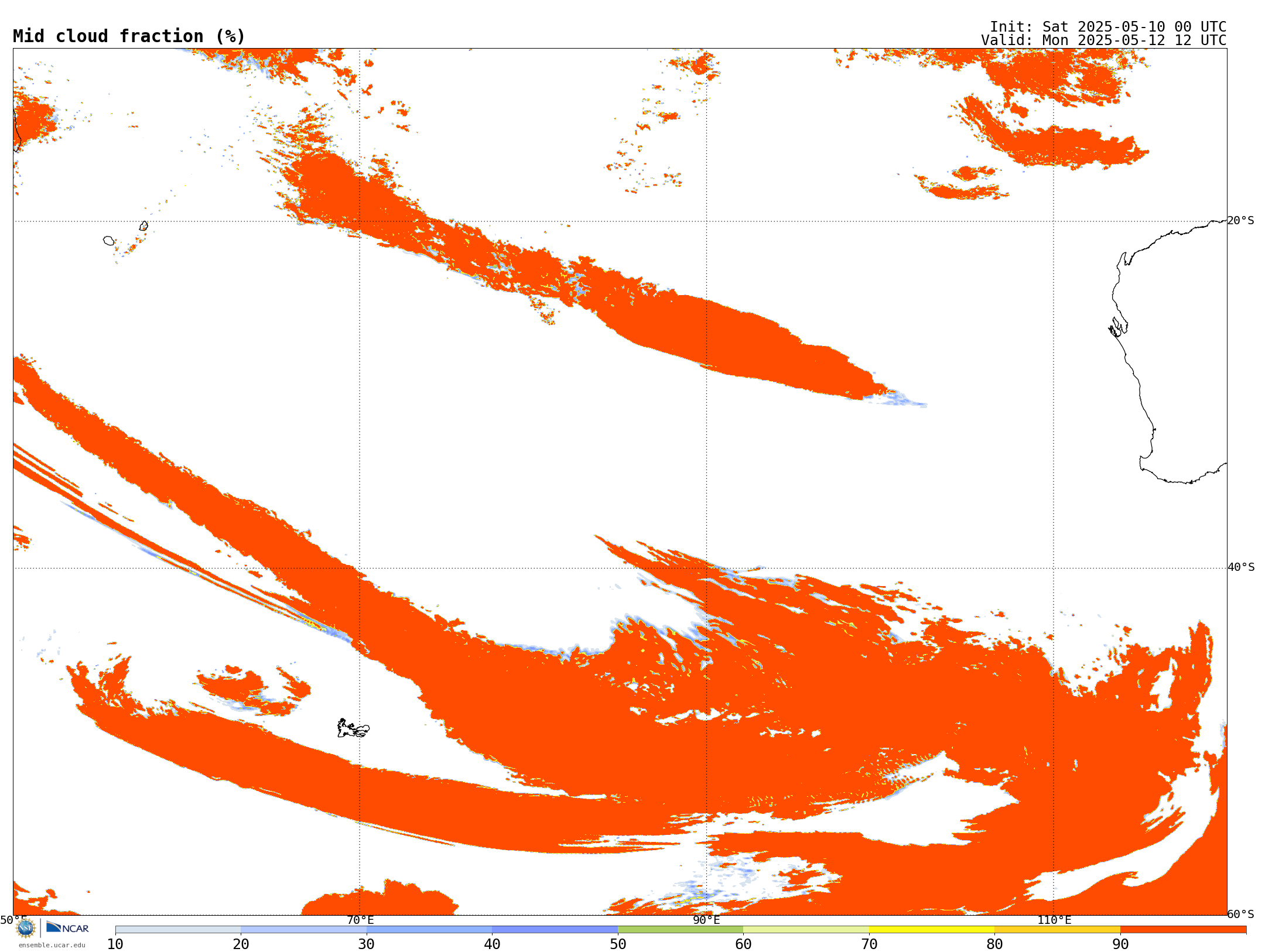Click the colorbar tick label 40

point(492,944)
